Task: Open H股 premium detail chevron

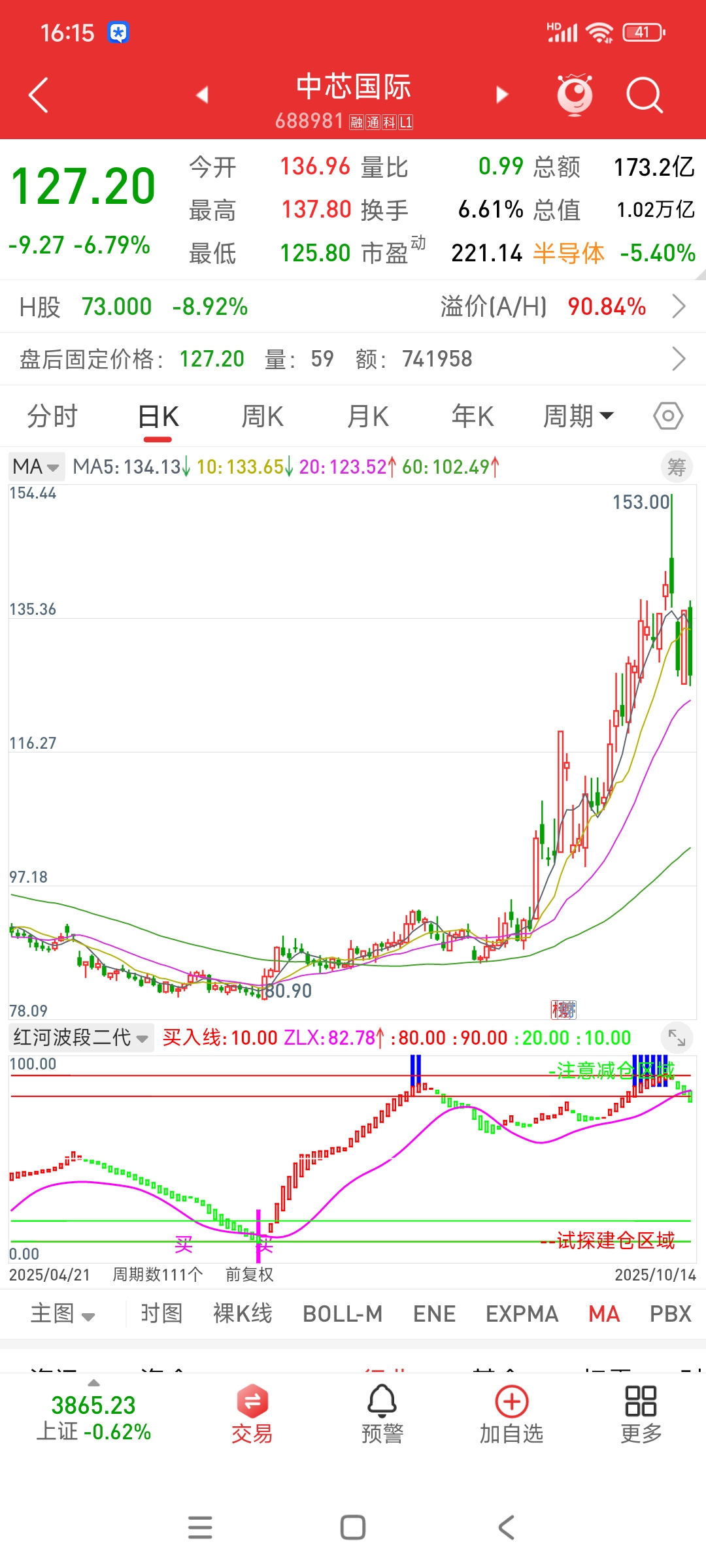Action: [x=679, y=306]
